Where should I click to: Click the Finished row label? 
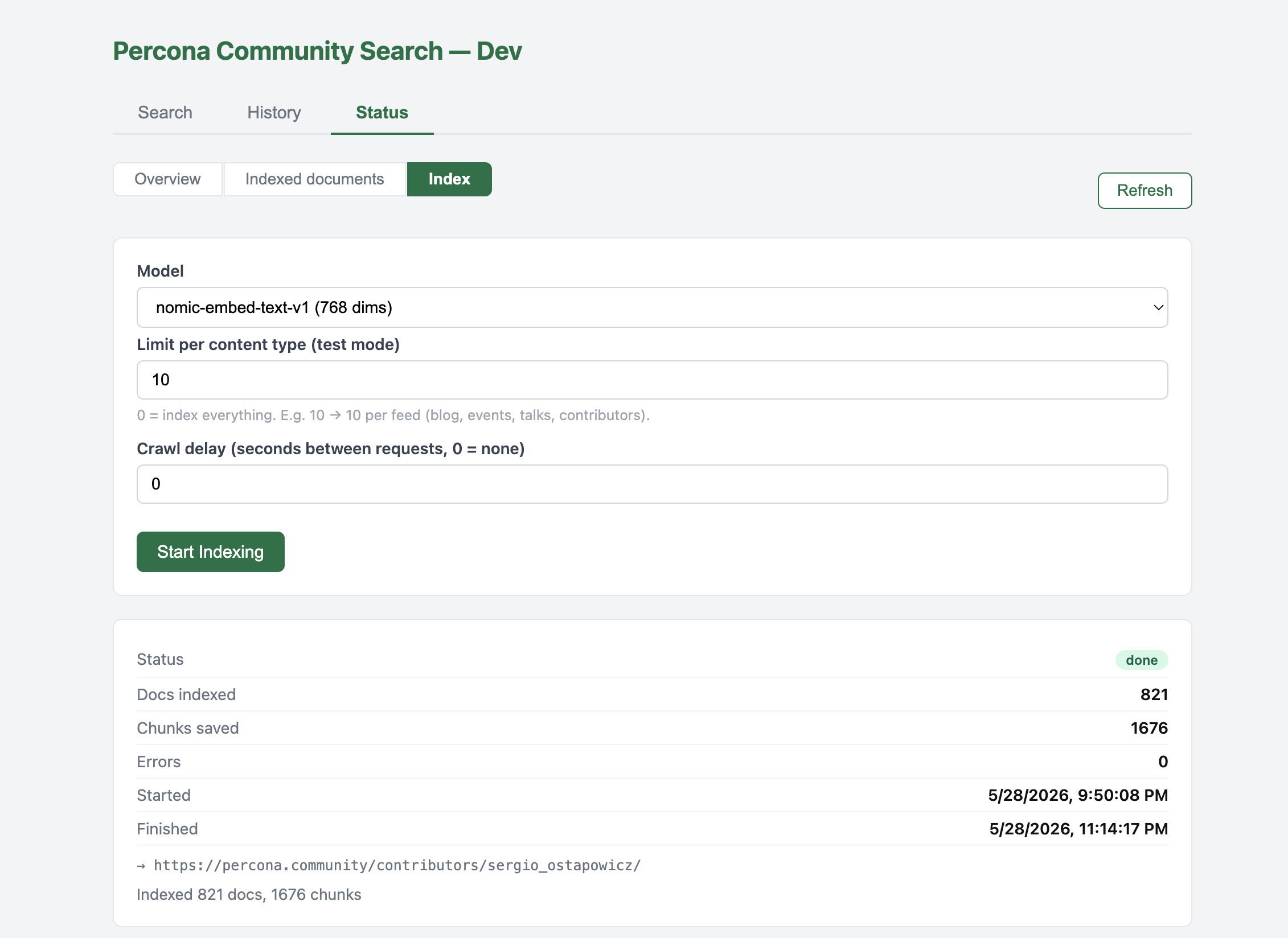(167, 829)
